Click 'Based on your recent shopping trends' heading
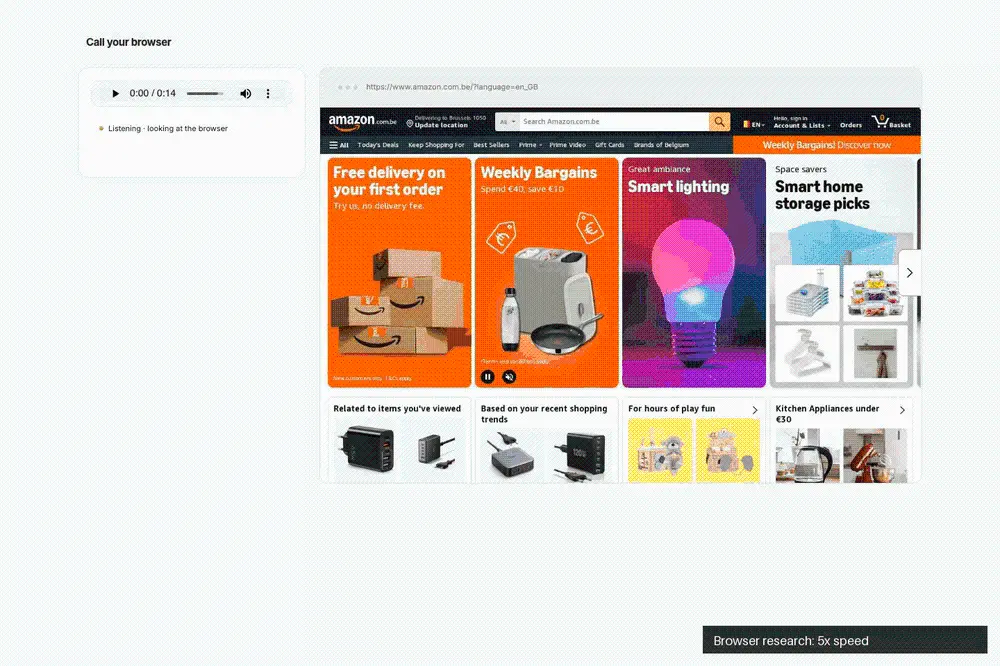The image size is (1000, 666). (544, 413)
